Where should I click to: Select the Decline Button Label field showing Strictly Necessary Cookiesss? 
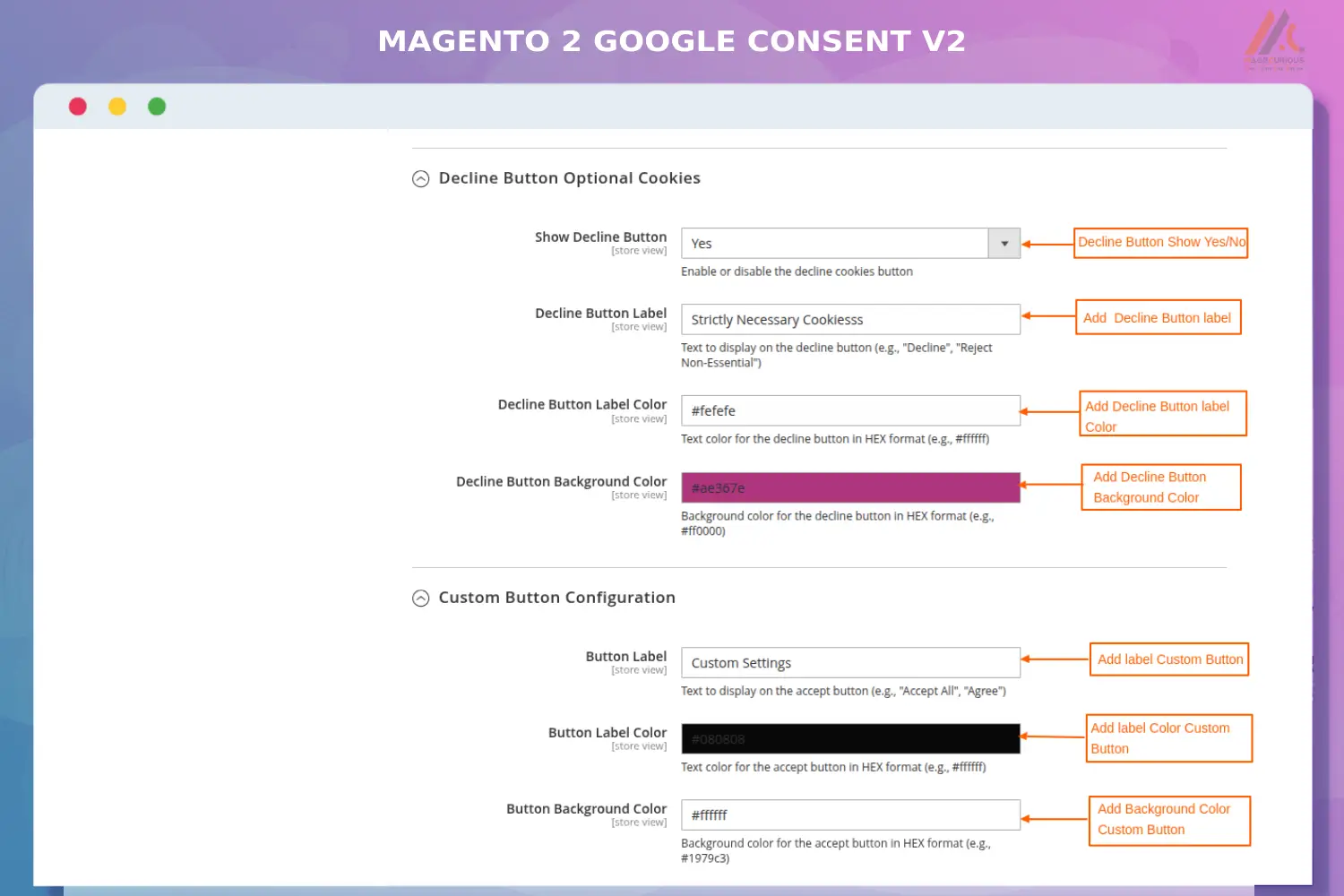(x=849, y=319)
